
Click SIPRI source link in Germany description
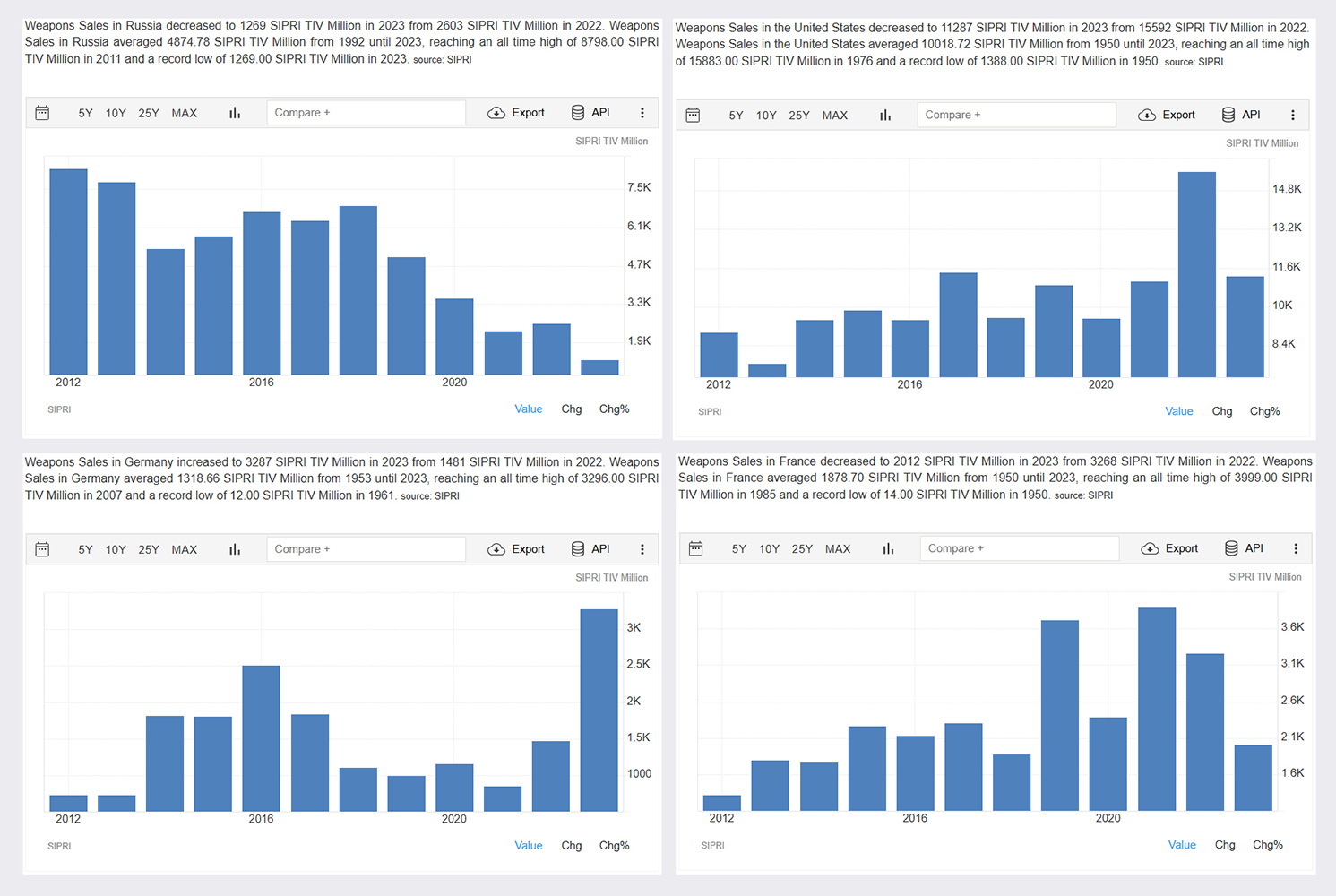(x=447, y=496)
